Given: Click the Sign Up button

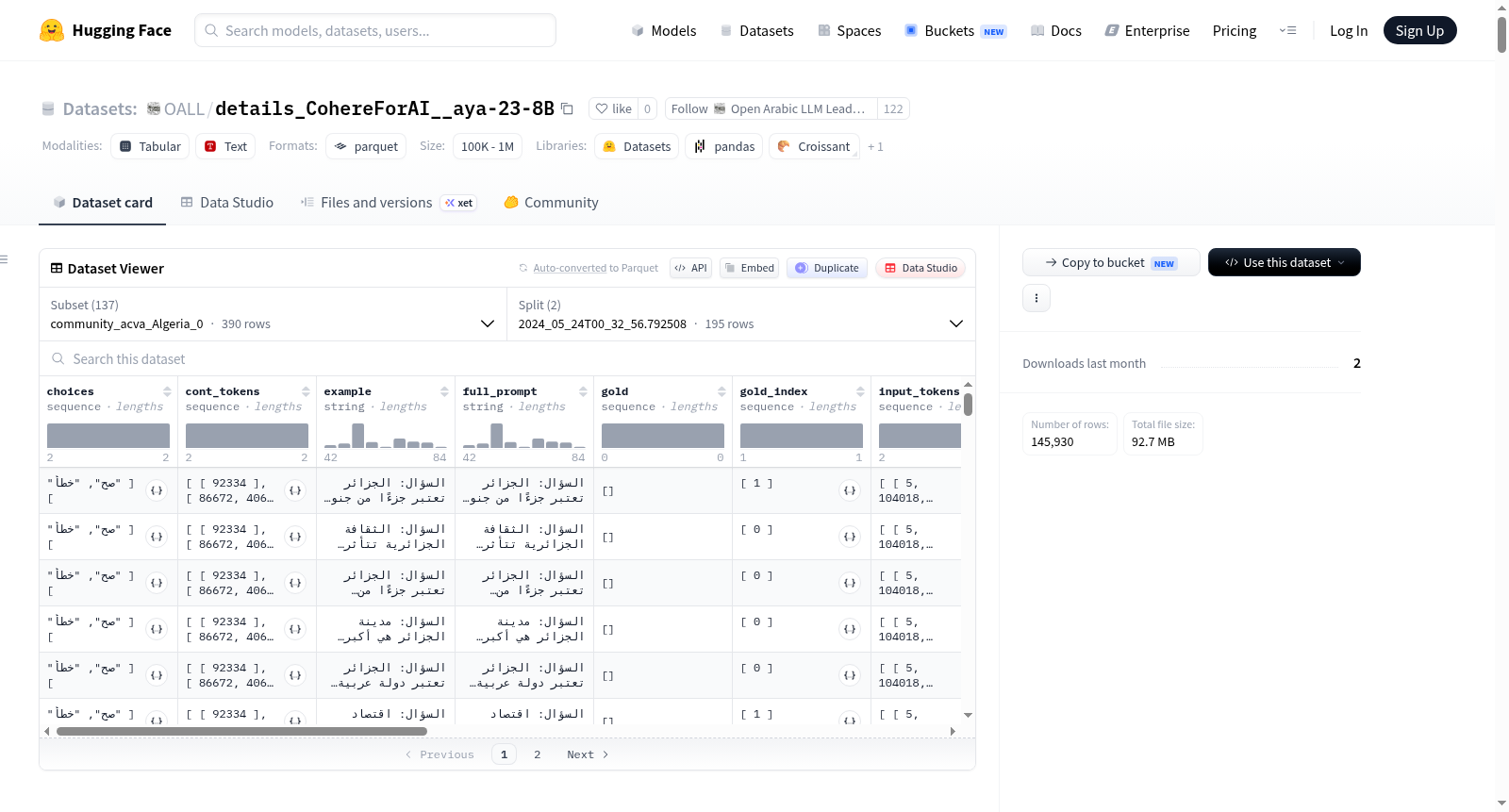Looking at the screenshot, I should pos(1419,30).
